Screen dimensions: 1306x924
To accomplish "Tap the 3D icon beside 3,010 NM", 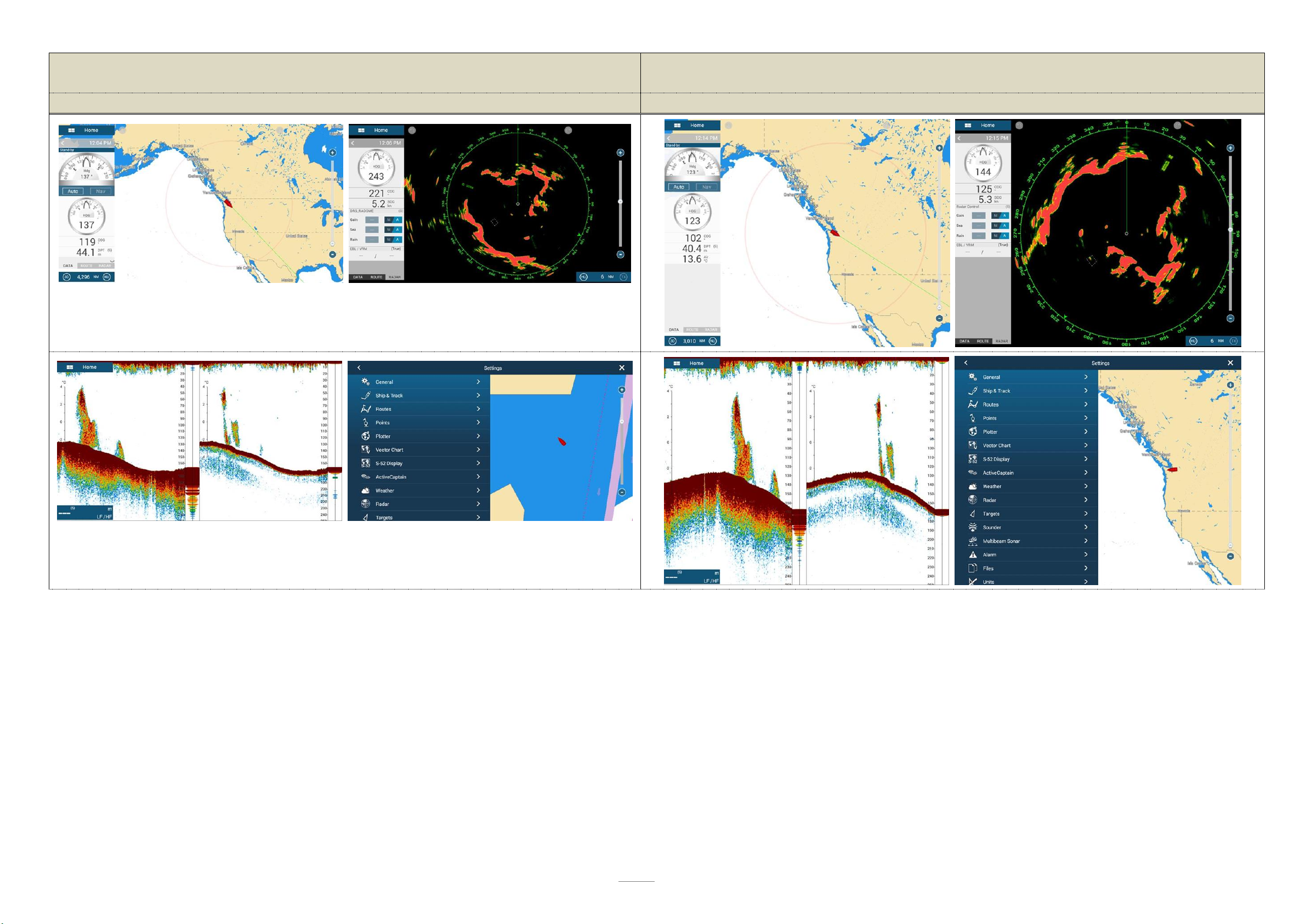I will pyautogui.click(x=672, y=341).
